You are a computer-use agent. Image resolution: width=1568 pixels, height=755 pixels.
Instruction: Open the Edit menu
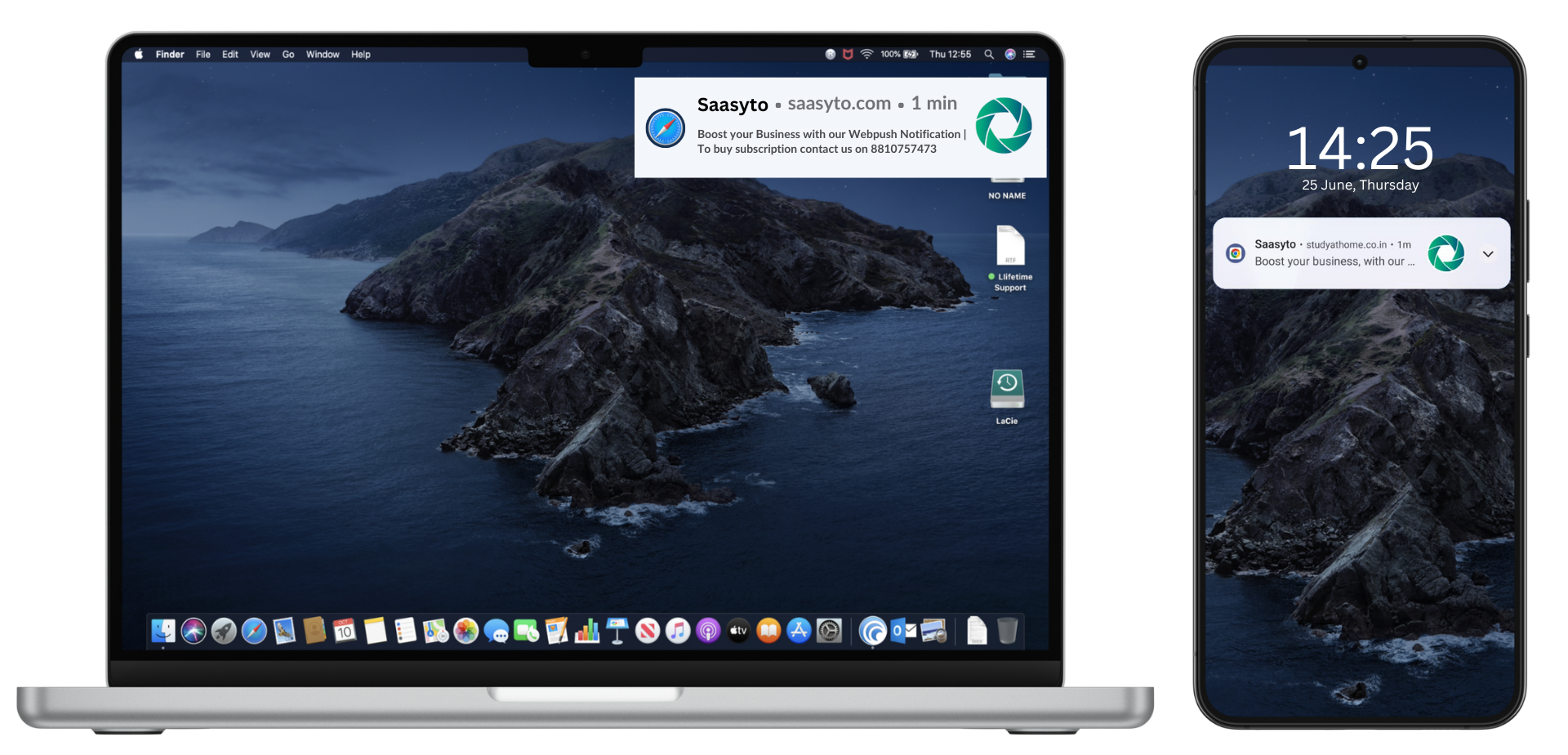(x=230, y=54)
